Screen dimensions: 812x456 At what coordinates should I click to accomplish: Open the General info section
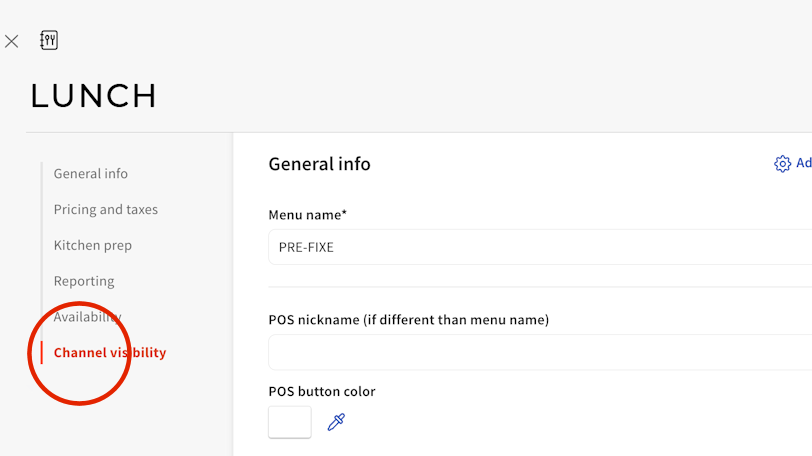coord(91,174)
